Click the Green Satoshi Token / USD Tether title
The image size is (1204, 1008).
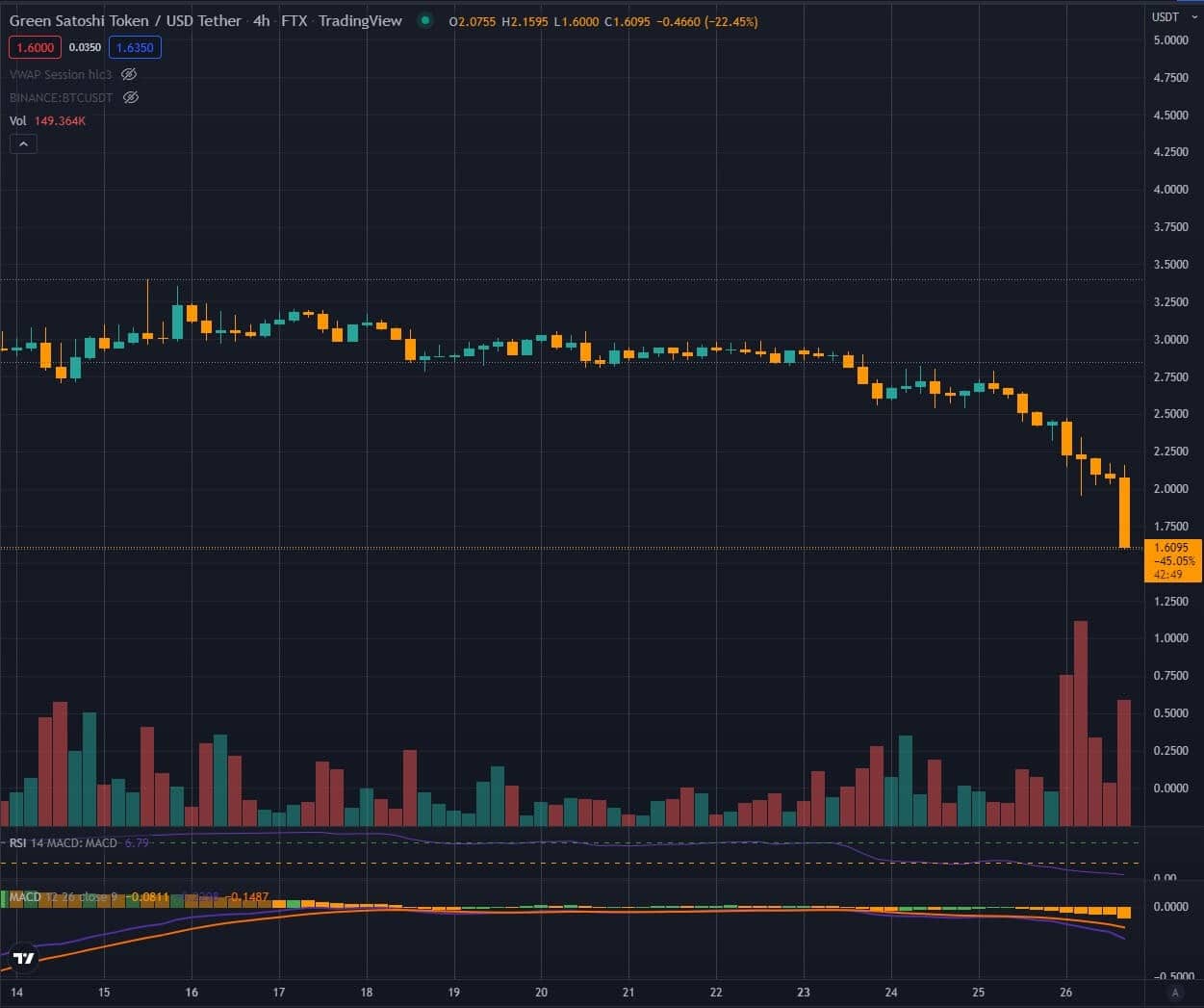(x=125, y=20)
